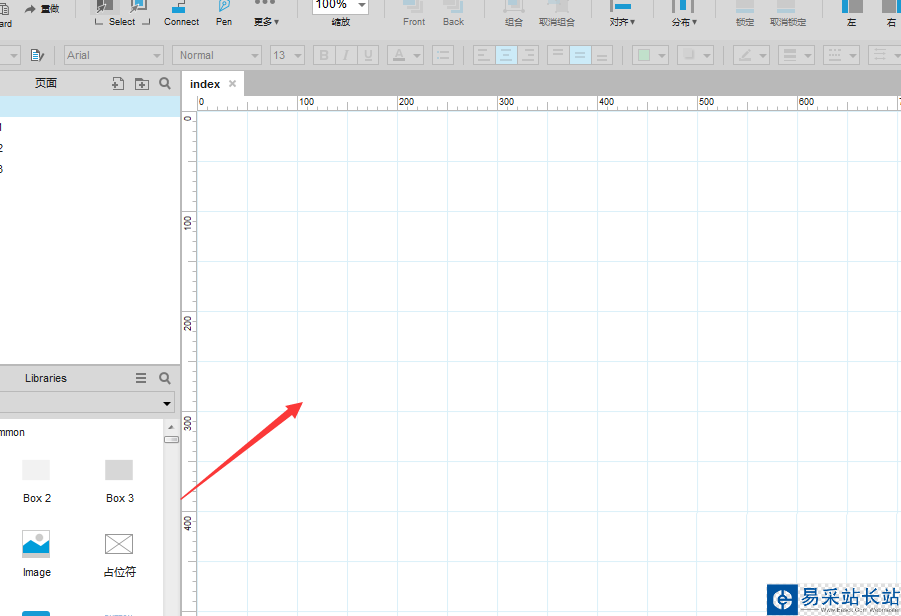Click the Select intersected mode icon
Screen dimensions: 901x616
(x=104, y=7)
